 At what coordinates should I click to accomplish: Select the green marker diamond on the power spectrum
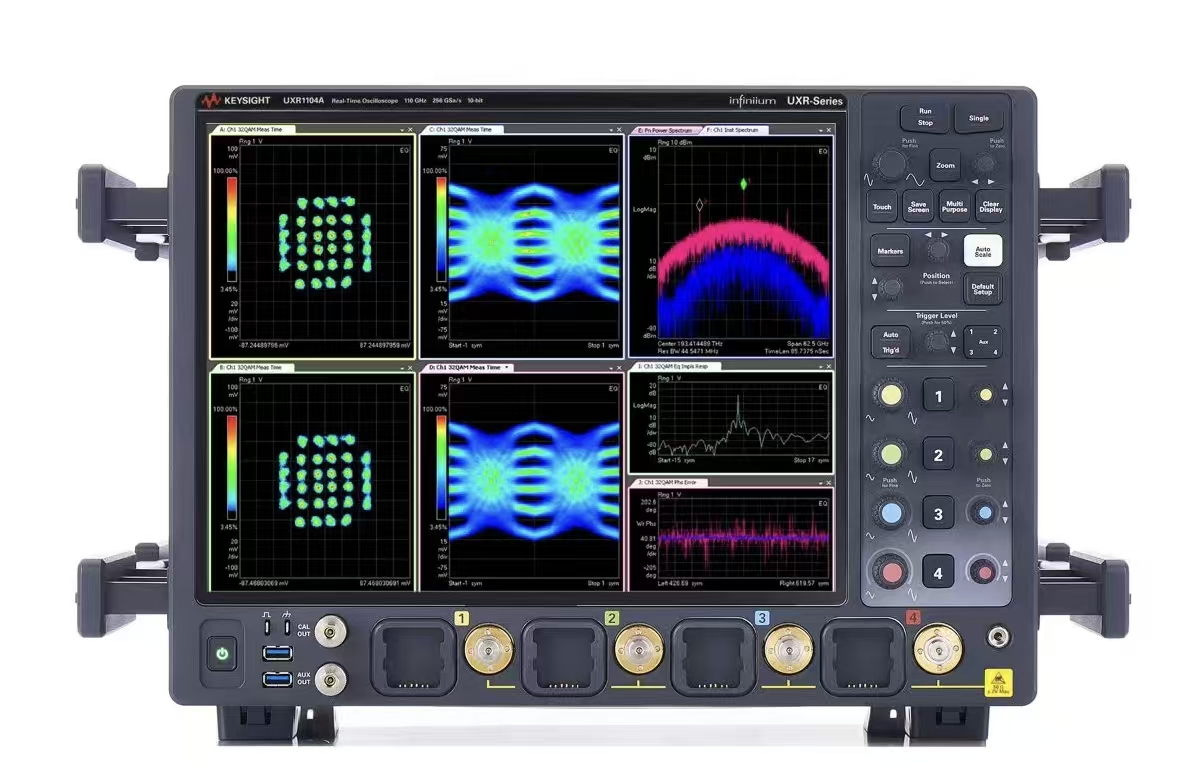744,184
